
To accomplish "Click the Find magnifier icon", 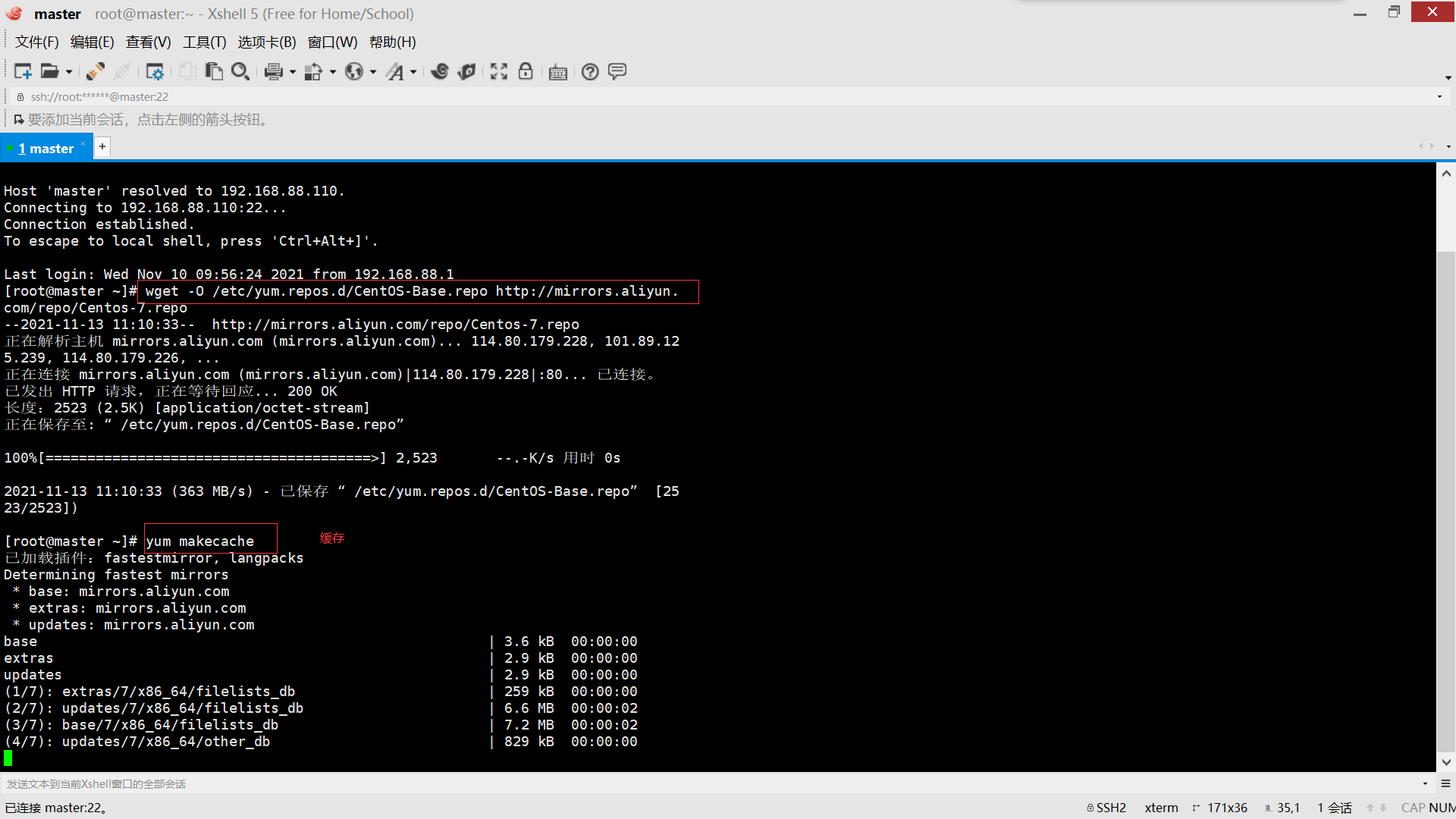I will (x=240, y=71).
